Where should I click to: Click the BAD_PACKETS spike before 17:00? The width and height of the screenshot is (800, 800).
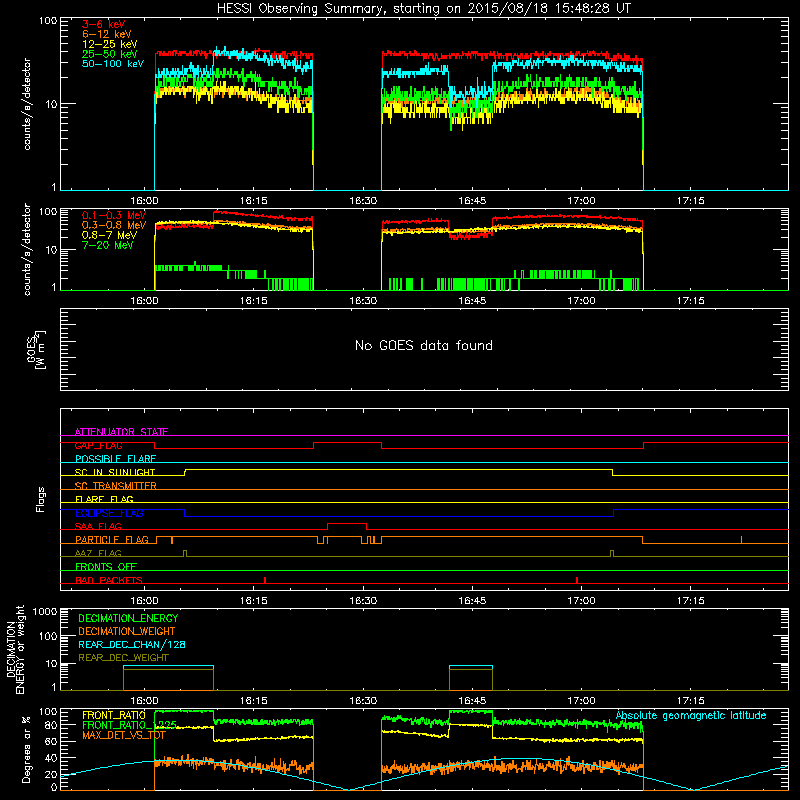[577, 580]
